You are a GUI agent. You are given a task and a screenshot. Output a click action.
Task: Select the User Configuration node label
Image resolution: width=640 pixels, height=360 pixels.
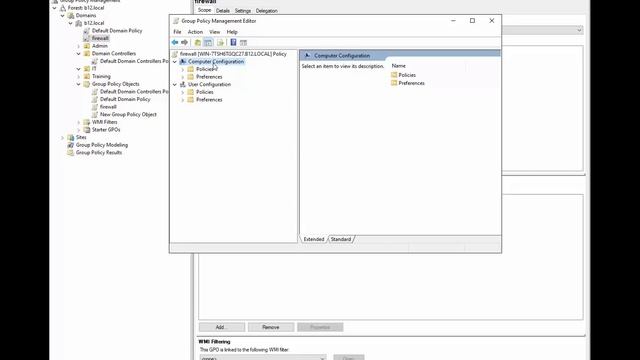[x=209, y=84]
